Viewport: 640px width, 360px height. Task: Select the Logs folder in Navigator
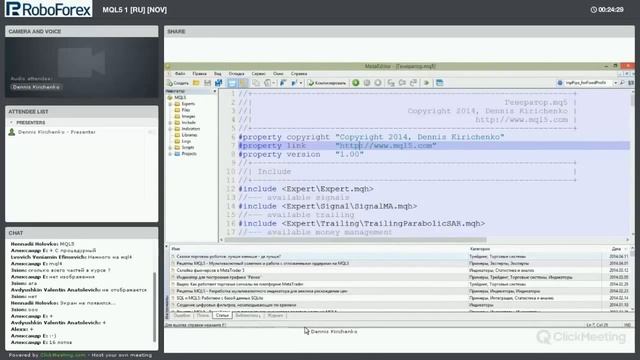(186, 141)
